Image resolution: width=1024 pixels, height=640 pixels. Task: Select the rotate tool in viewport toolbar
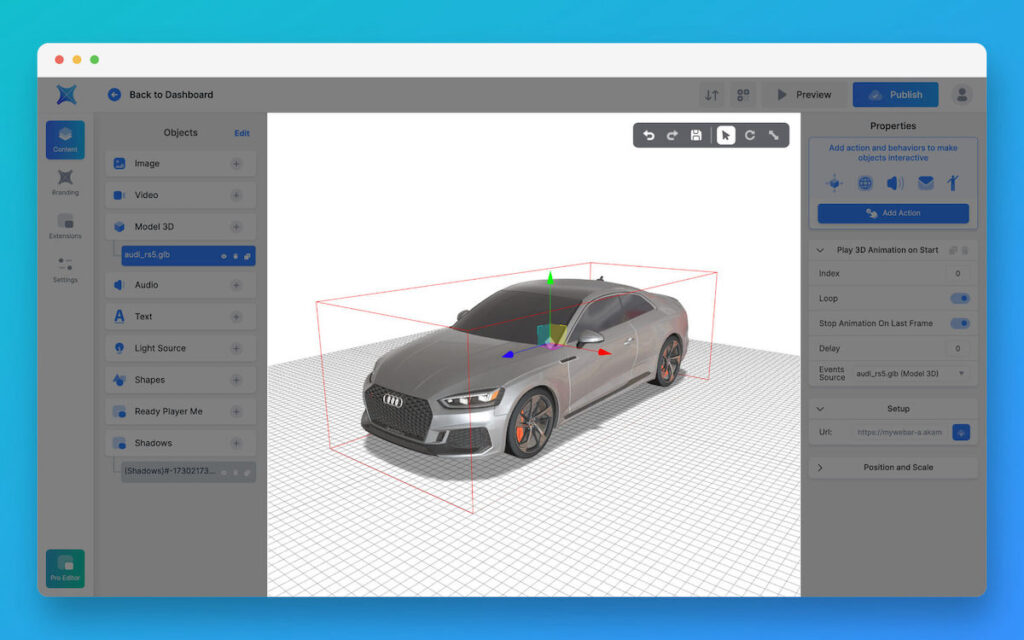[750, 135]
